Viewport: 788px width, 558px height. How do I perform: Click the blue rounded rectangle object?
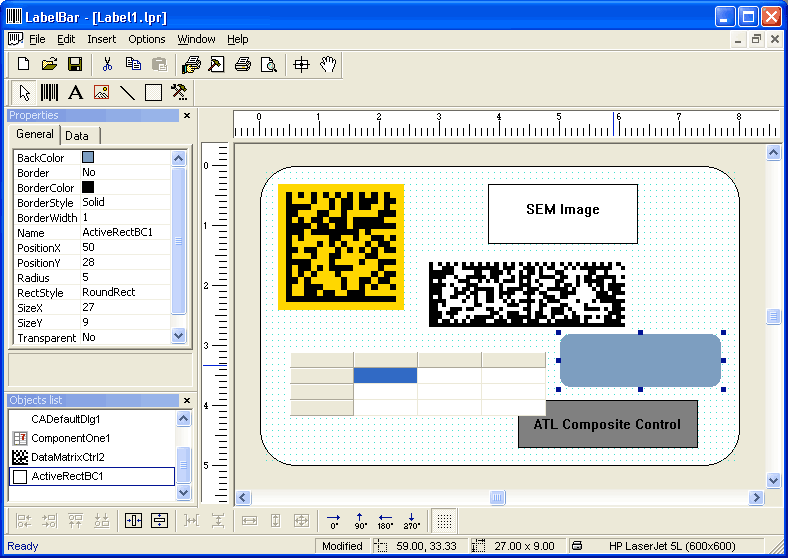point(640,360)
